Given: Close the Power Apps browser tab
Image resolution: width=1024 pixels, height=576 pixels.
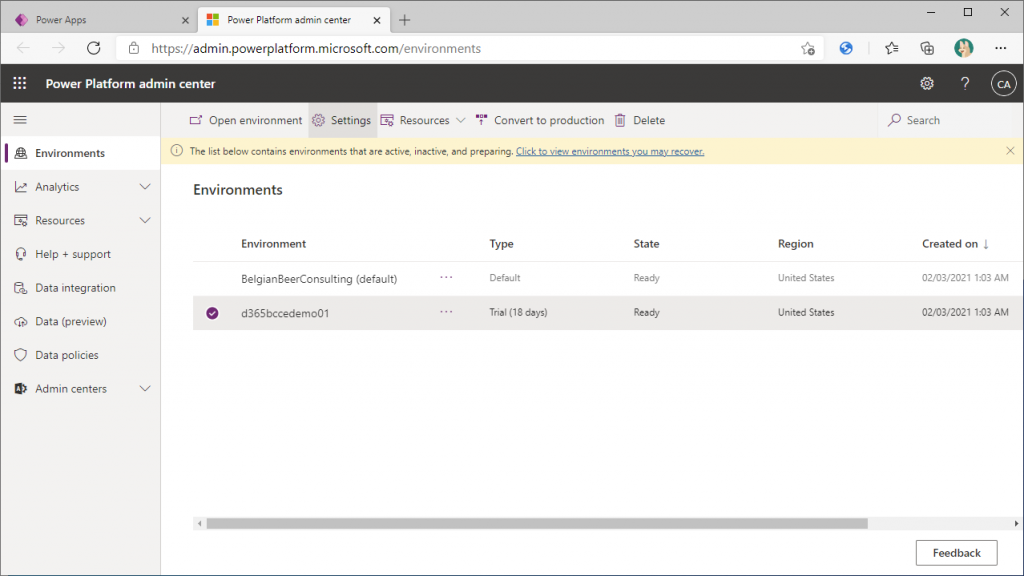Looking at the screenshot, I should (x=185, y=20).
